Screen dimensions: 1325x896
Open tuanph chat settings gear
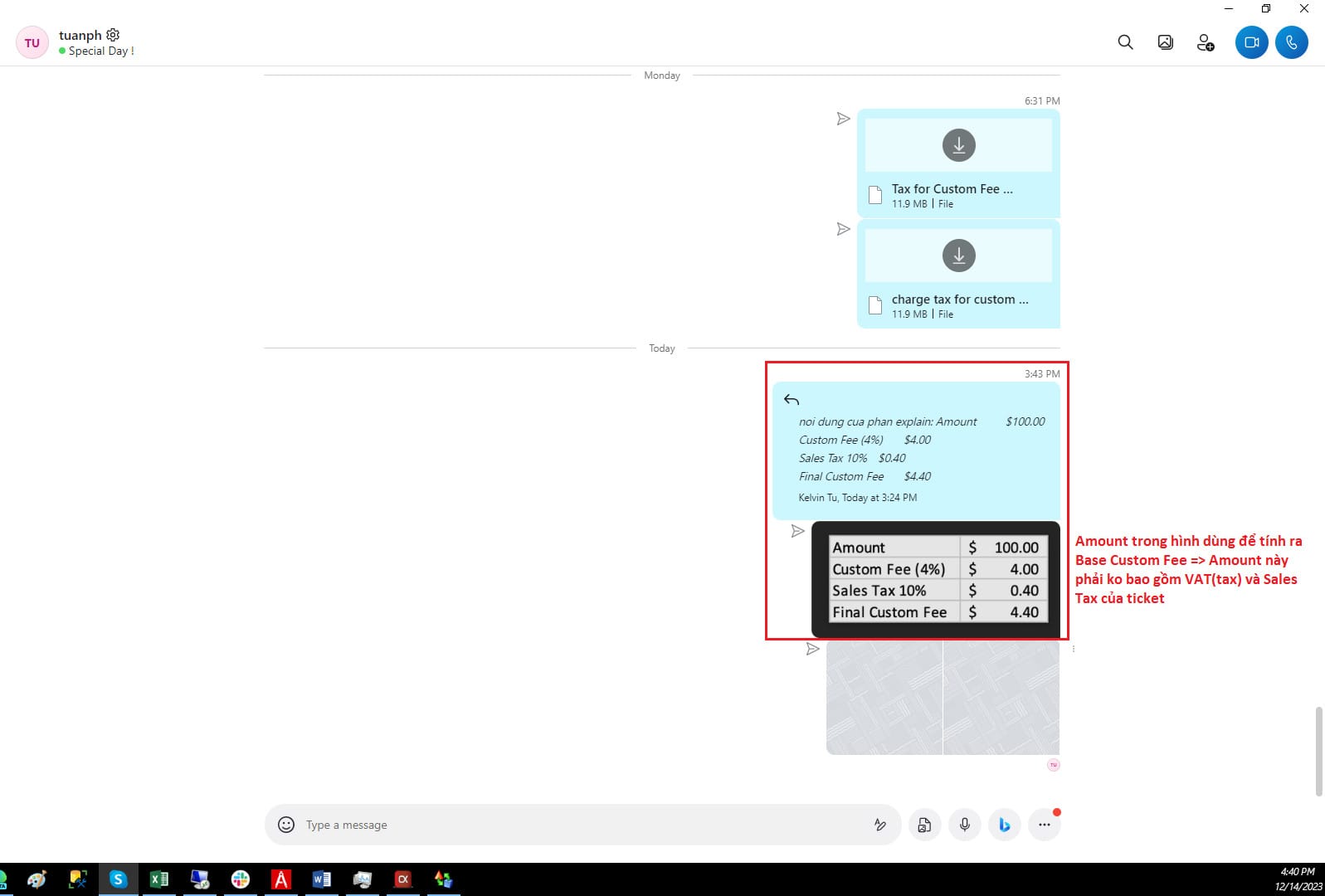pyautogui.click(x=113, y=35)
